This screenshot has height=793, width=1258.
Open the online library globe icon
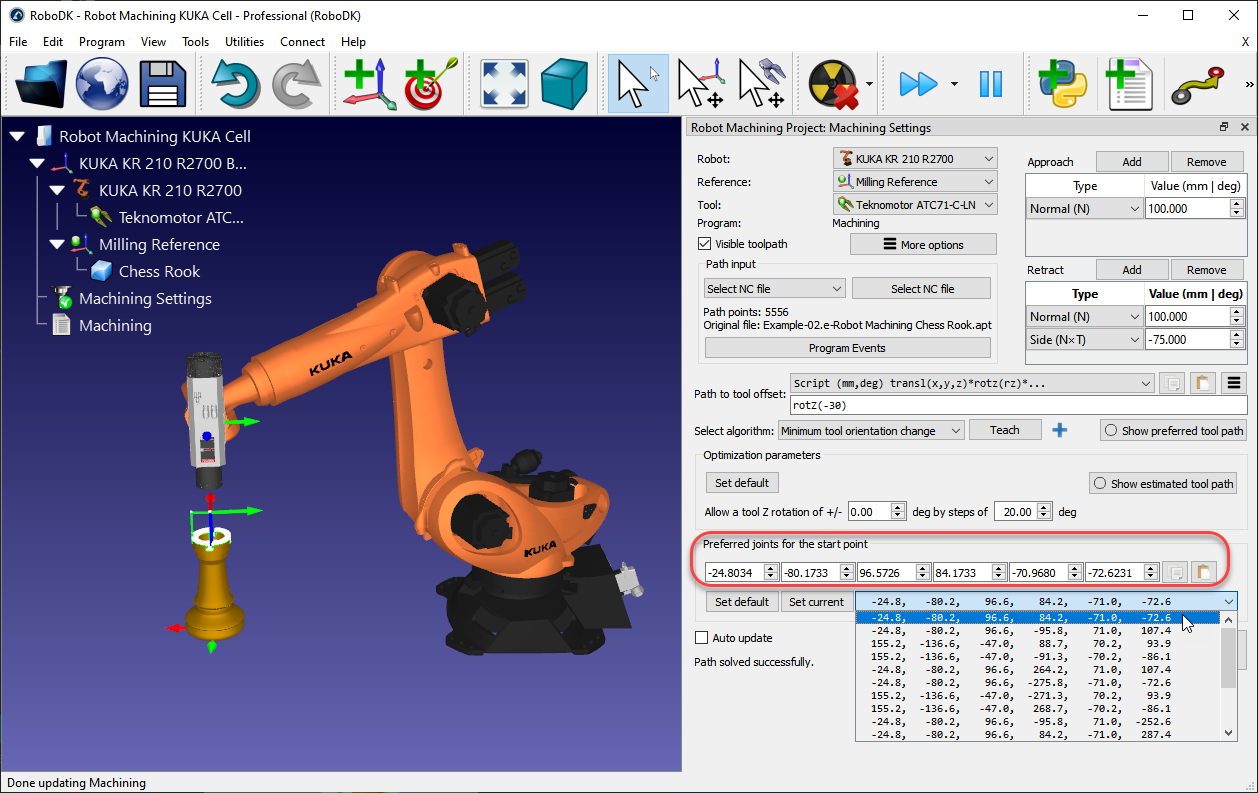101,84
